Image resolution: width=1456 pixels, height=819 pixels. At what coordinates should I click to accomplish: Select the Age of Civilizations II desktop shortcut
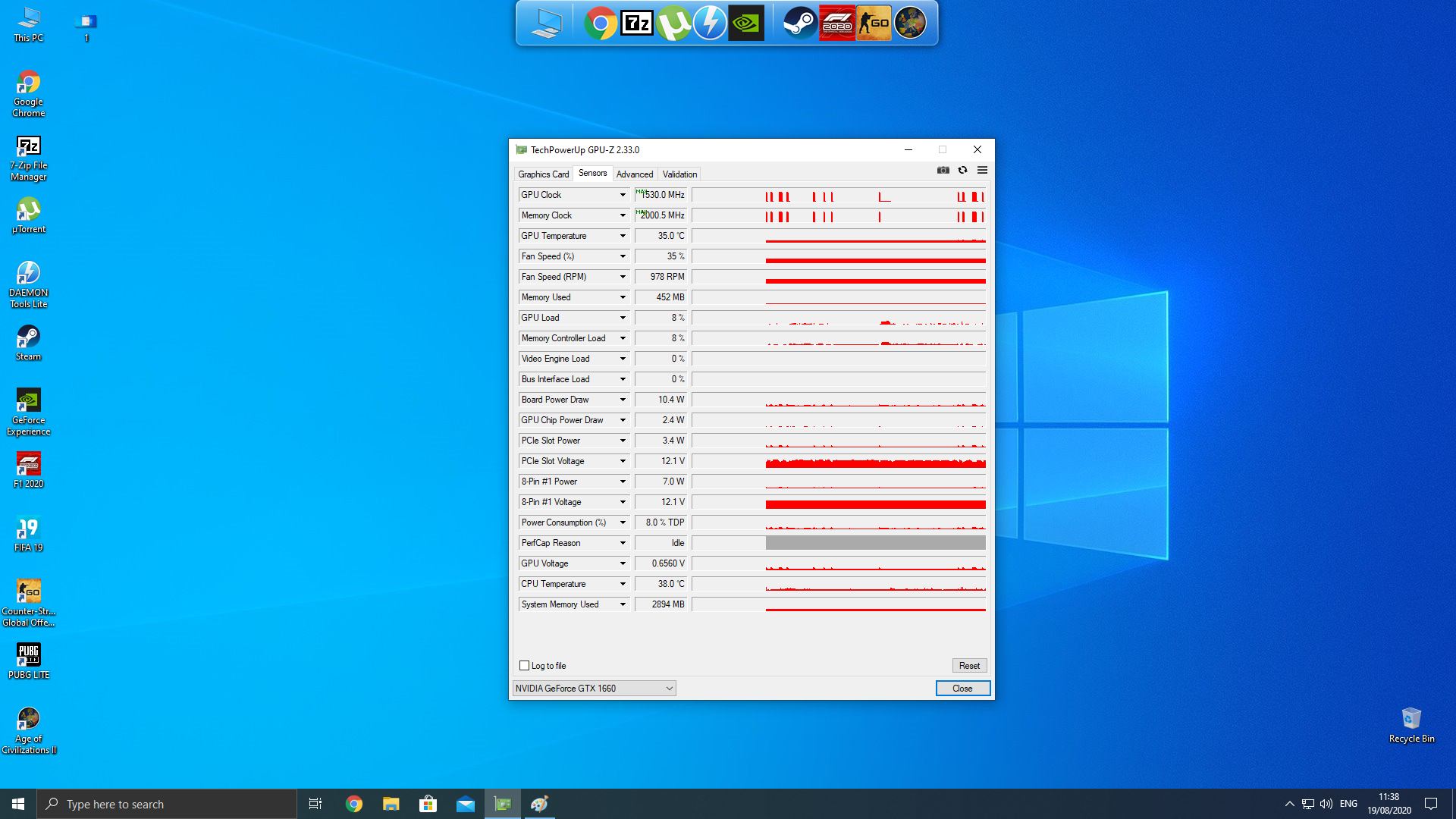(29, 731)
